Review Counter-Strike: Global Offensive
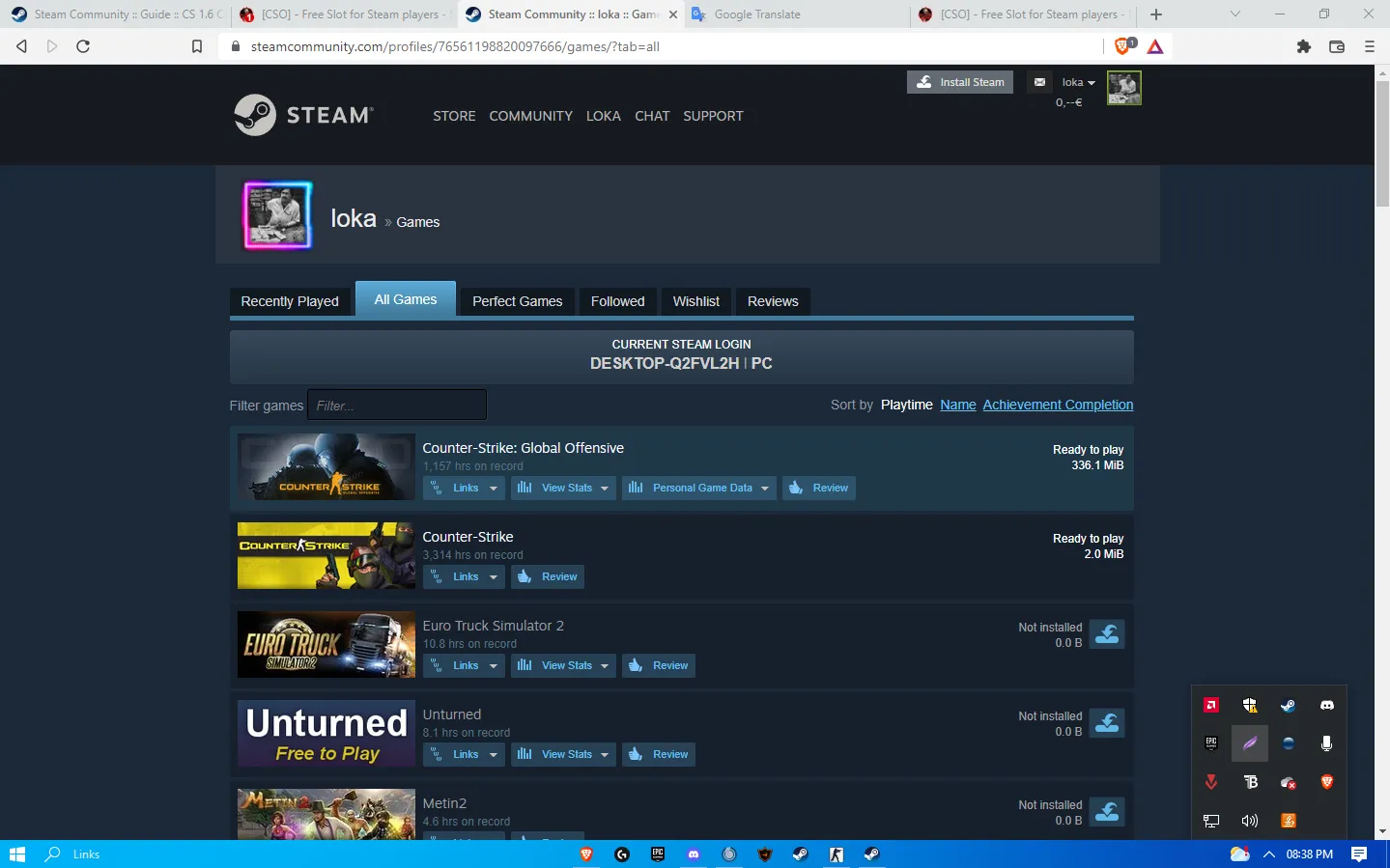Screen dimensions: 1390x868 (x=819, y=488)
